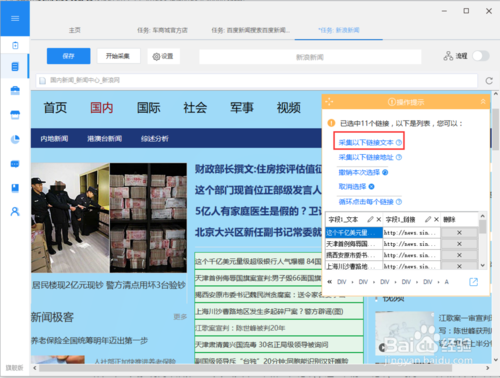Click the A element in breadcrumb path
500x378 pixels.
tap(447, 282)
